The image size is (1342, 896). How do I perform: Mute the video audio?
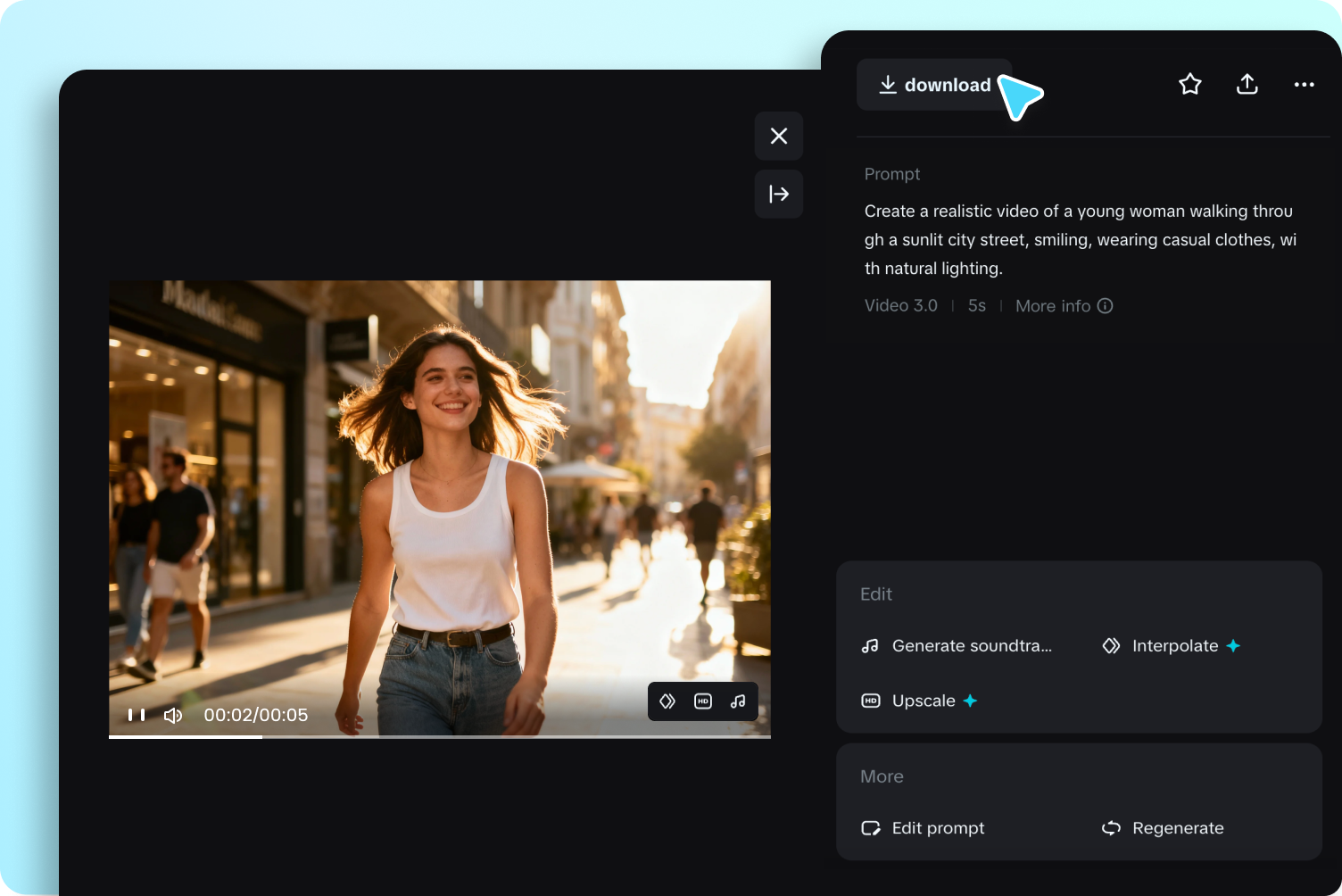point(172,715)
